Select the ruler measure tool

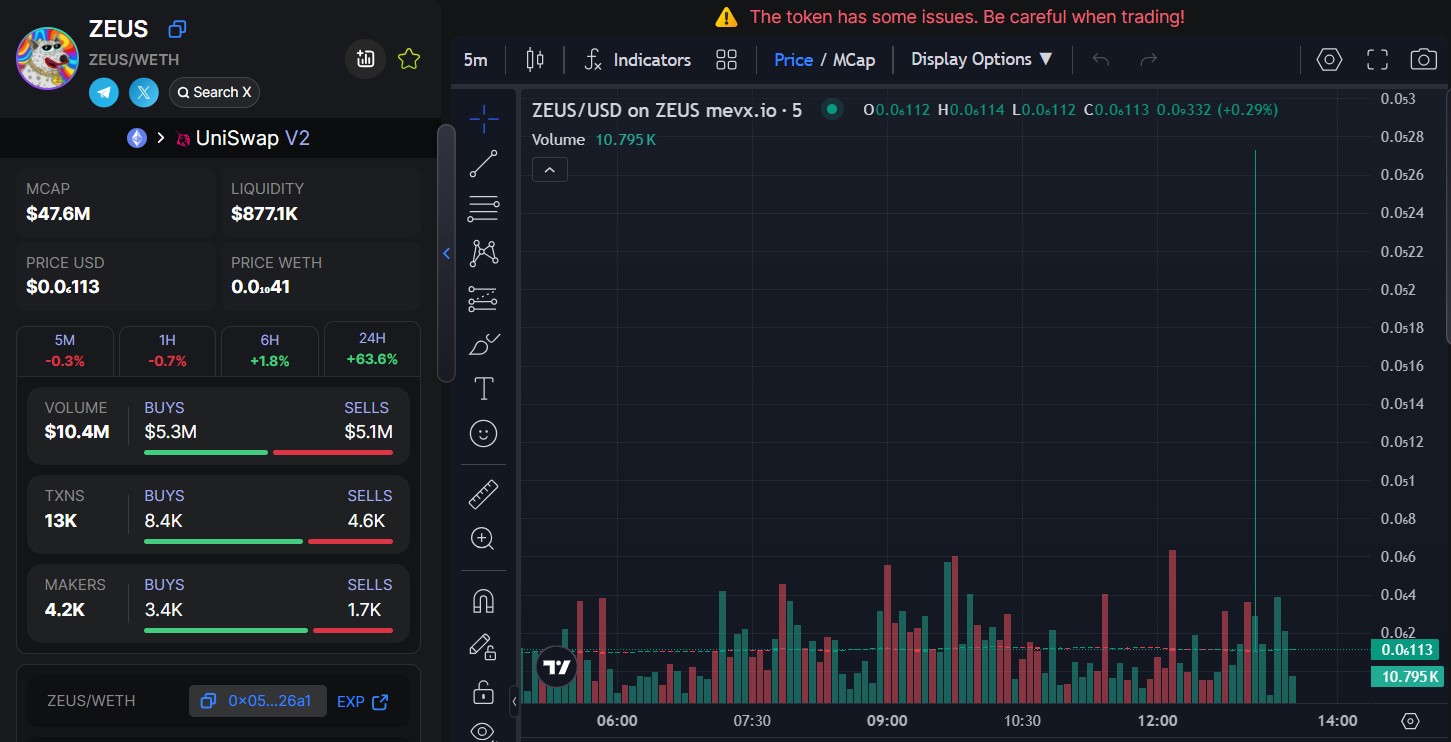483,494
